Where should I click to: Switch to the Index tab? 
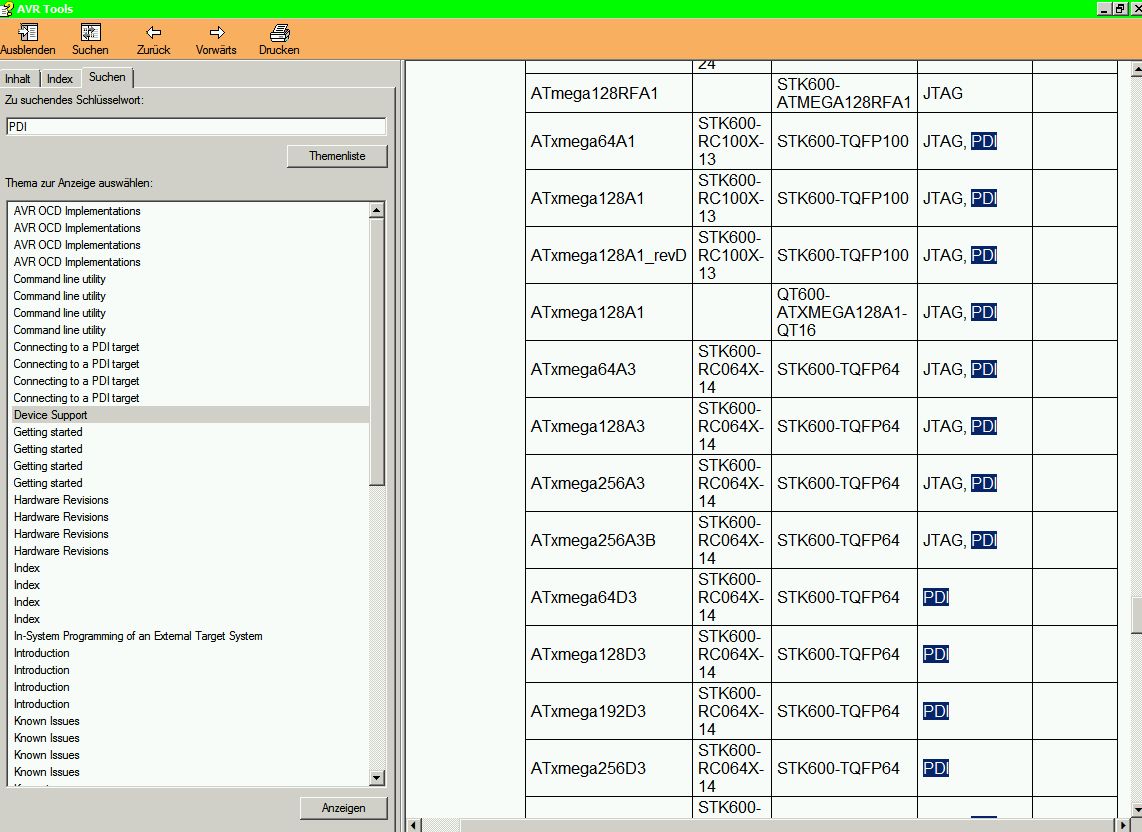click(60, 79)
